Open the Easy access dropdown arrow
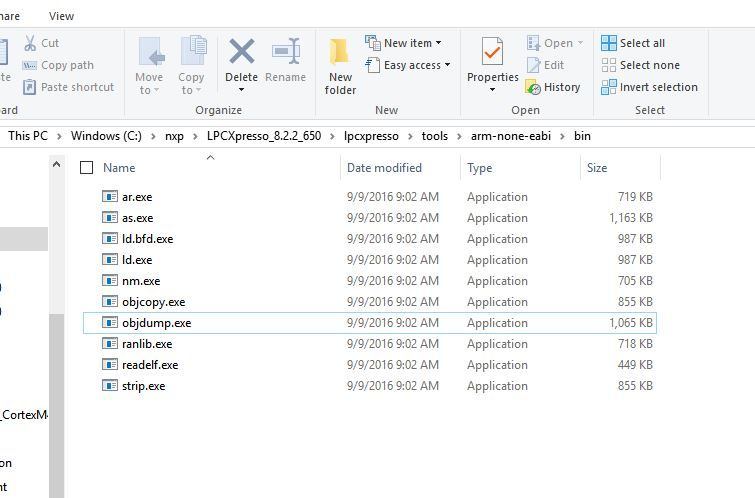 [447, 65]
